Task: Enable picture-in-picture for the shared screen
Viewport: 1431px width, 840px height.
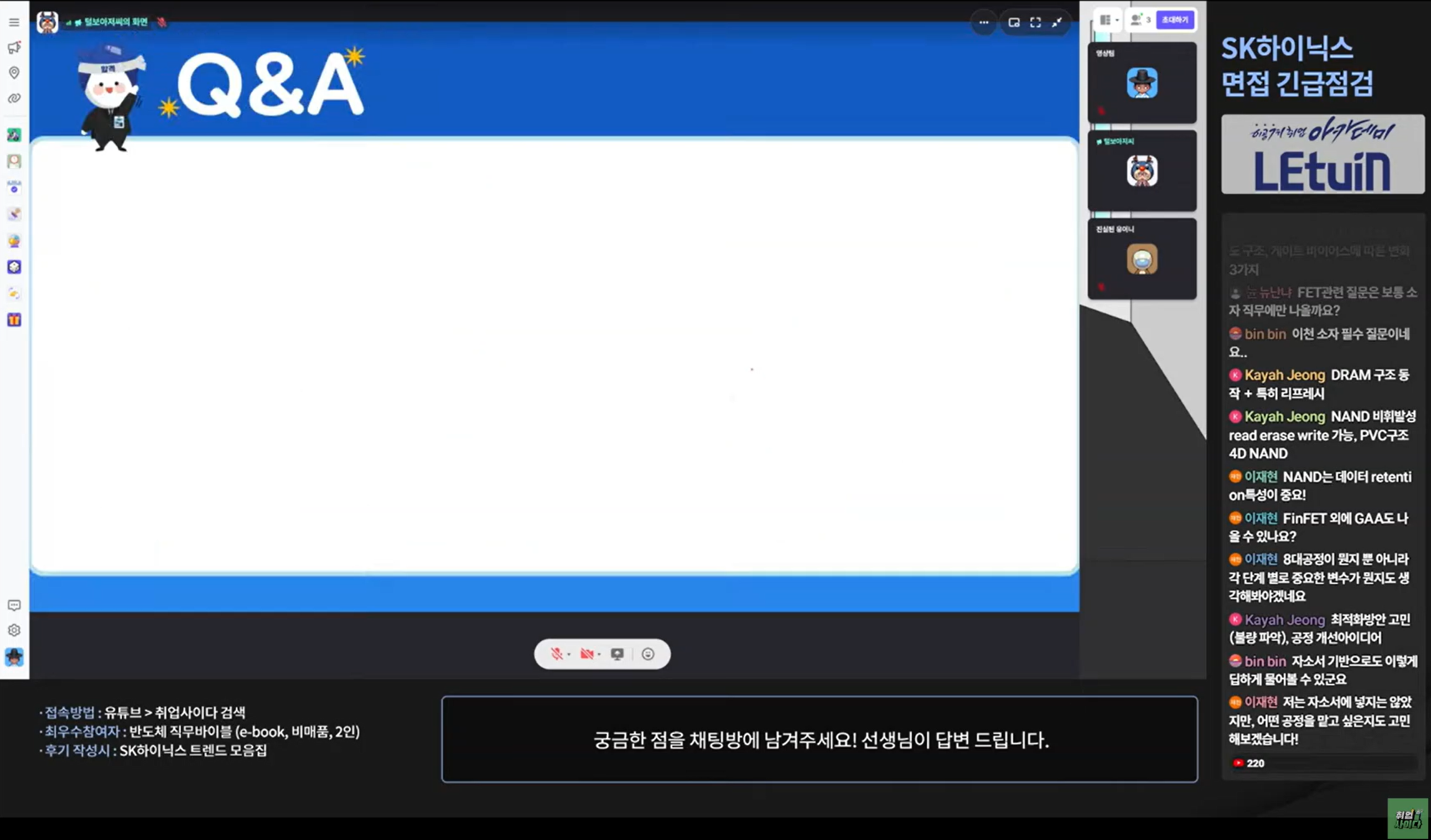Action: 1014,23
